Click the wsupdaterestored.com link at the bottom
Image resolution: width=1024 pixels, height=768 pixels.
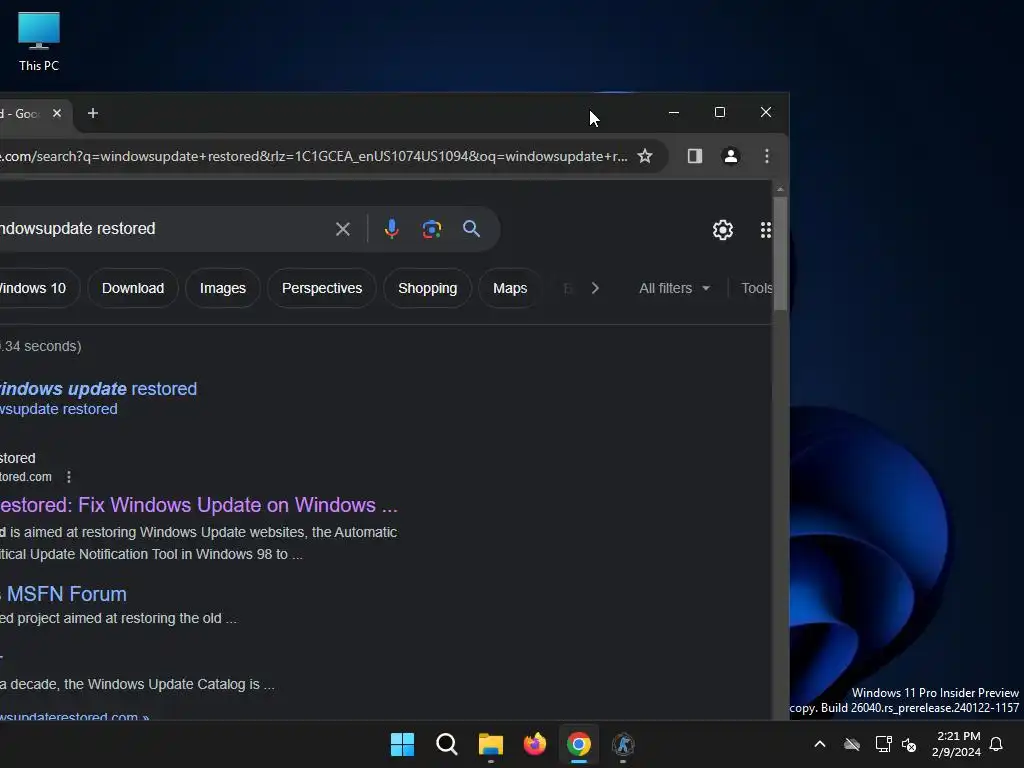tap(74, 716)
